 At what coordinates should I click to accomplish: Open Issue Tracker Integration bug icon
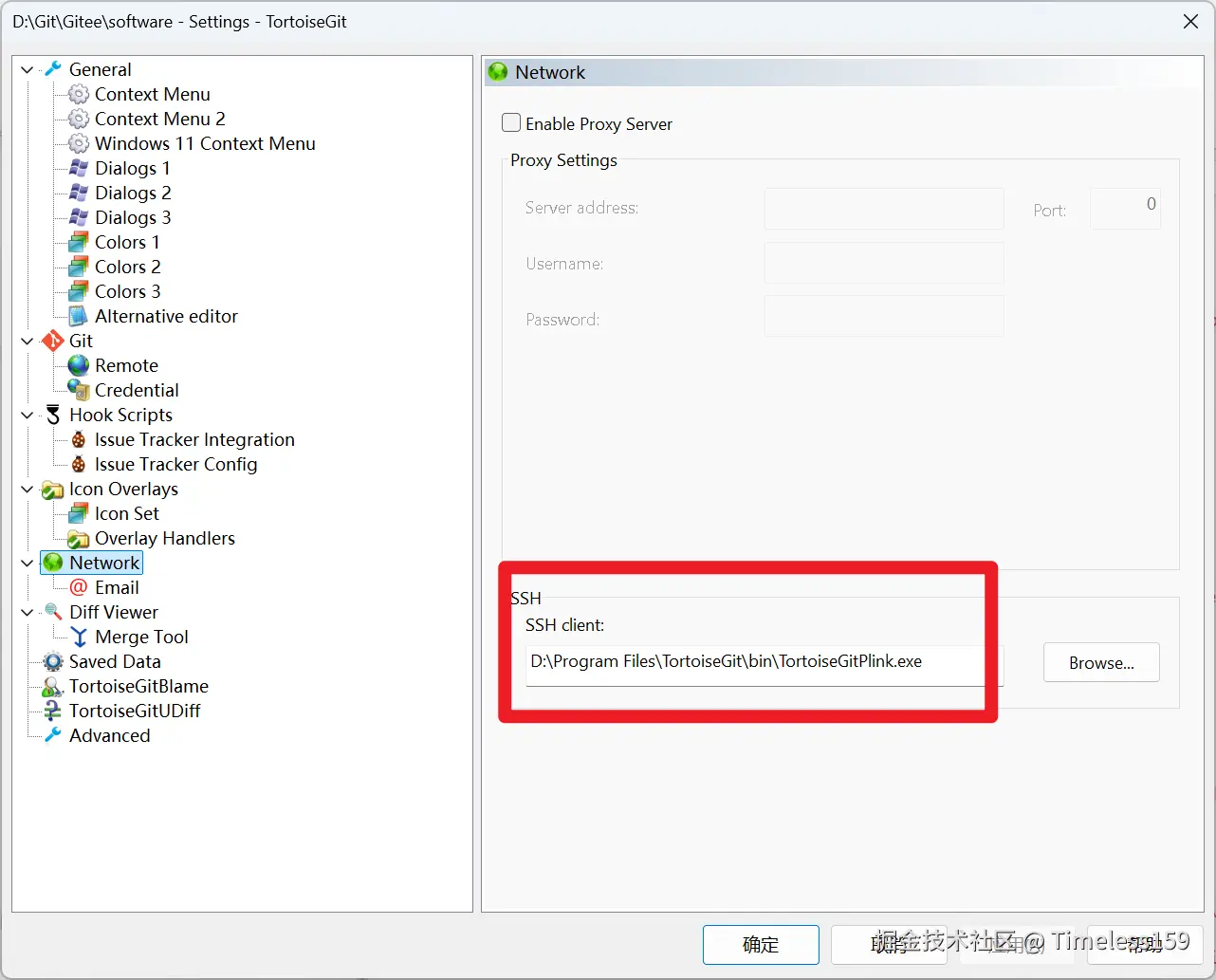pos(79,439)
